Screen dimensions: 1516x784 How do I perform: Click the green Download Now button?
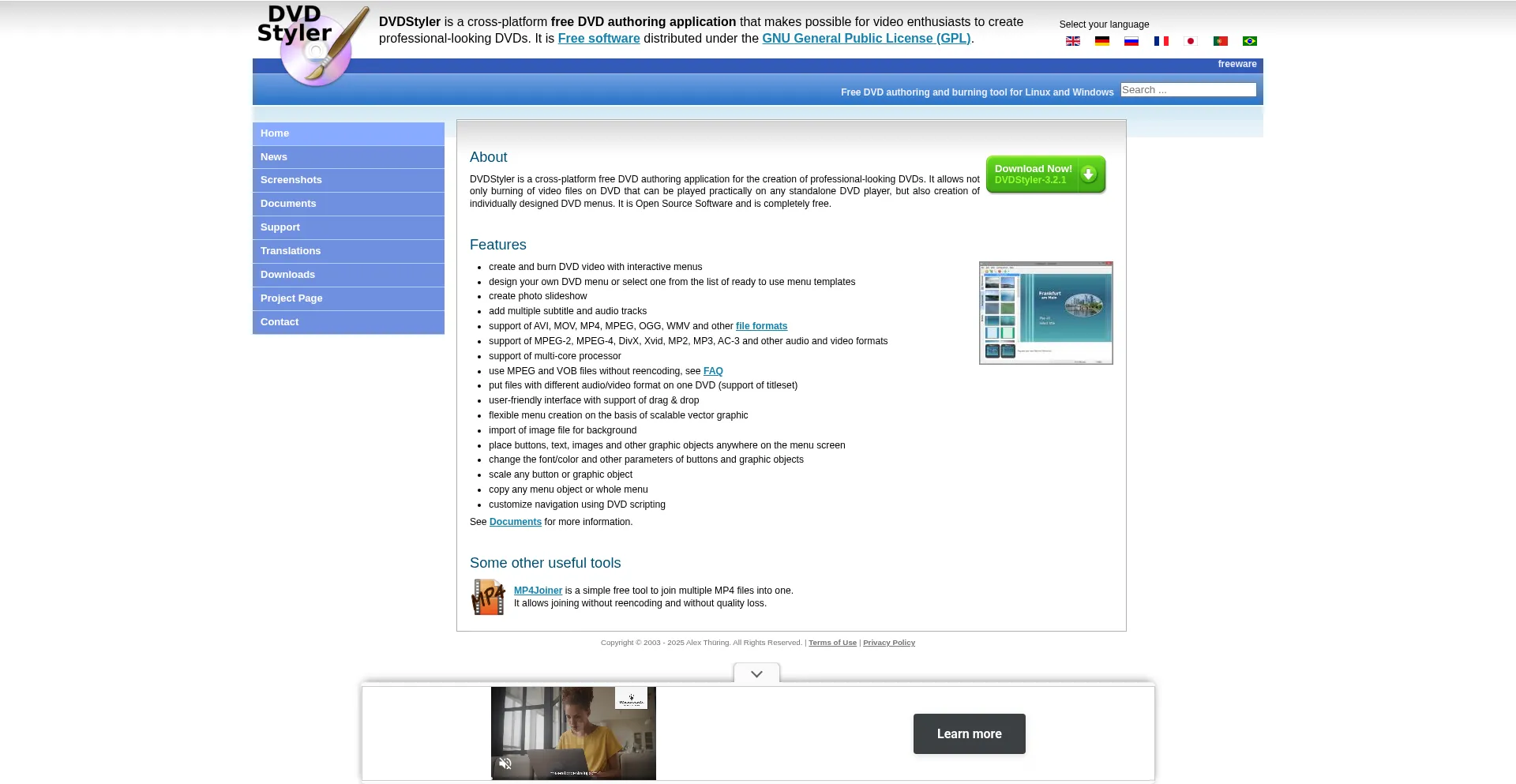1045,174
